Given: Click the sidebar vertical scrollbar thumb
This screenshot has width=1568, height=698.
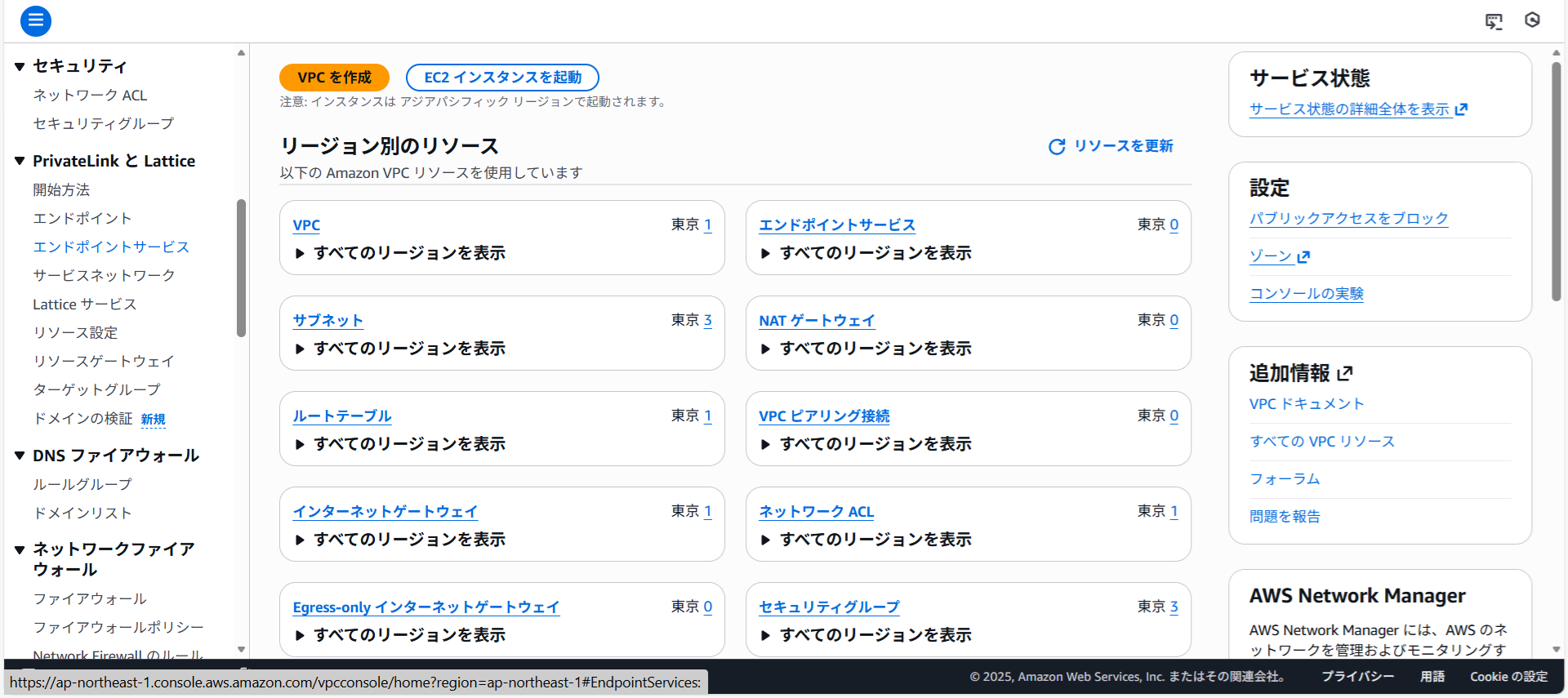Looking at the screenshot, I should click(241, 268).
